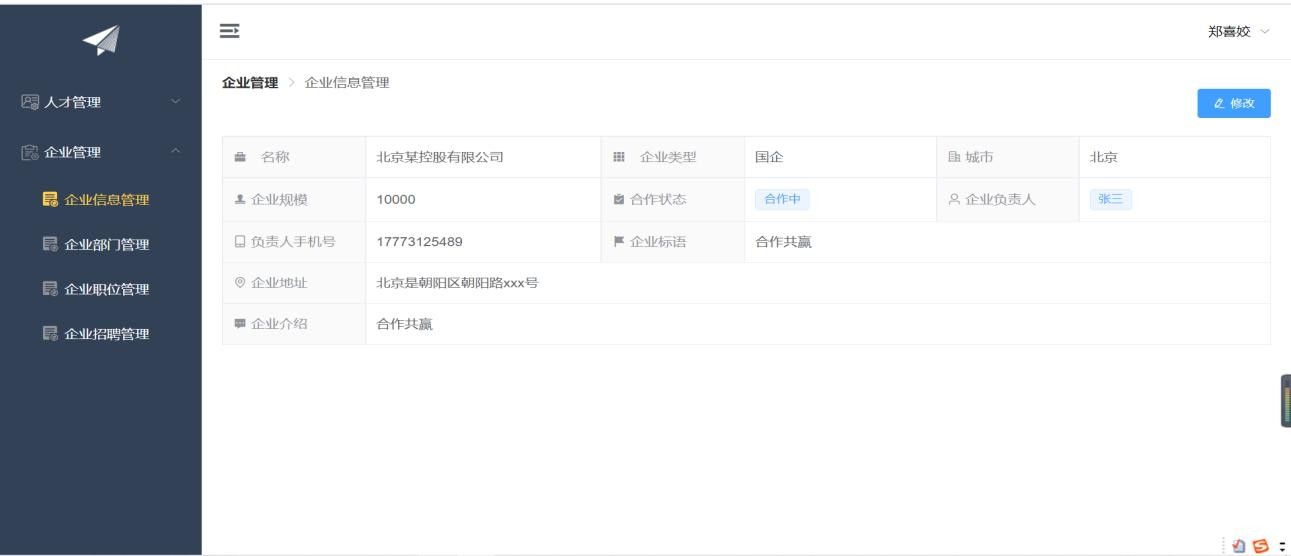This screenshot has height=556, width=1291.
Task: Click the paper plane logo
Action: (101, 39)
